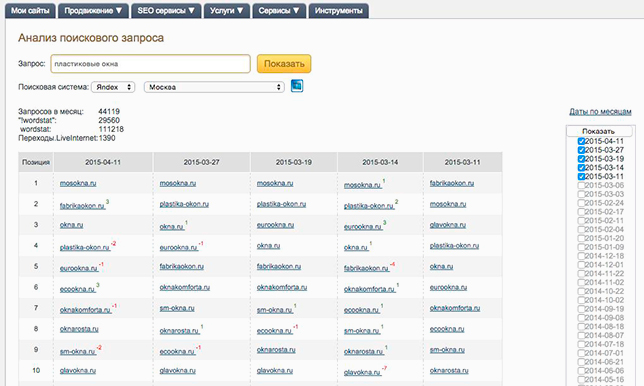This screenshot has height=386, width=644.
Task: Uncheck the 2015-03-14 date checkbox
Action: click(x=581, y=168)
